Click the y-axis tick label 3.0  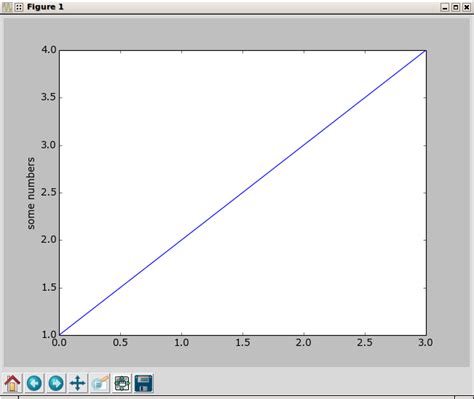click(49, 145)
